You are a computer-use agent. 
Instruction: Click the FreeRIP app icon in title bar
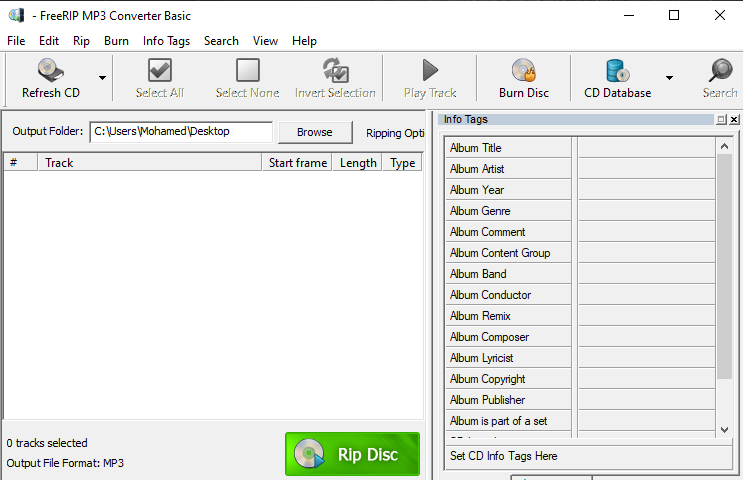click(17, 15)
